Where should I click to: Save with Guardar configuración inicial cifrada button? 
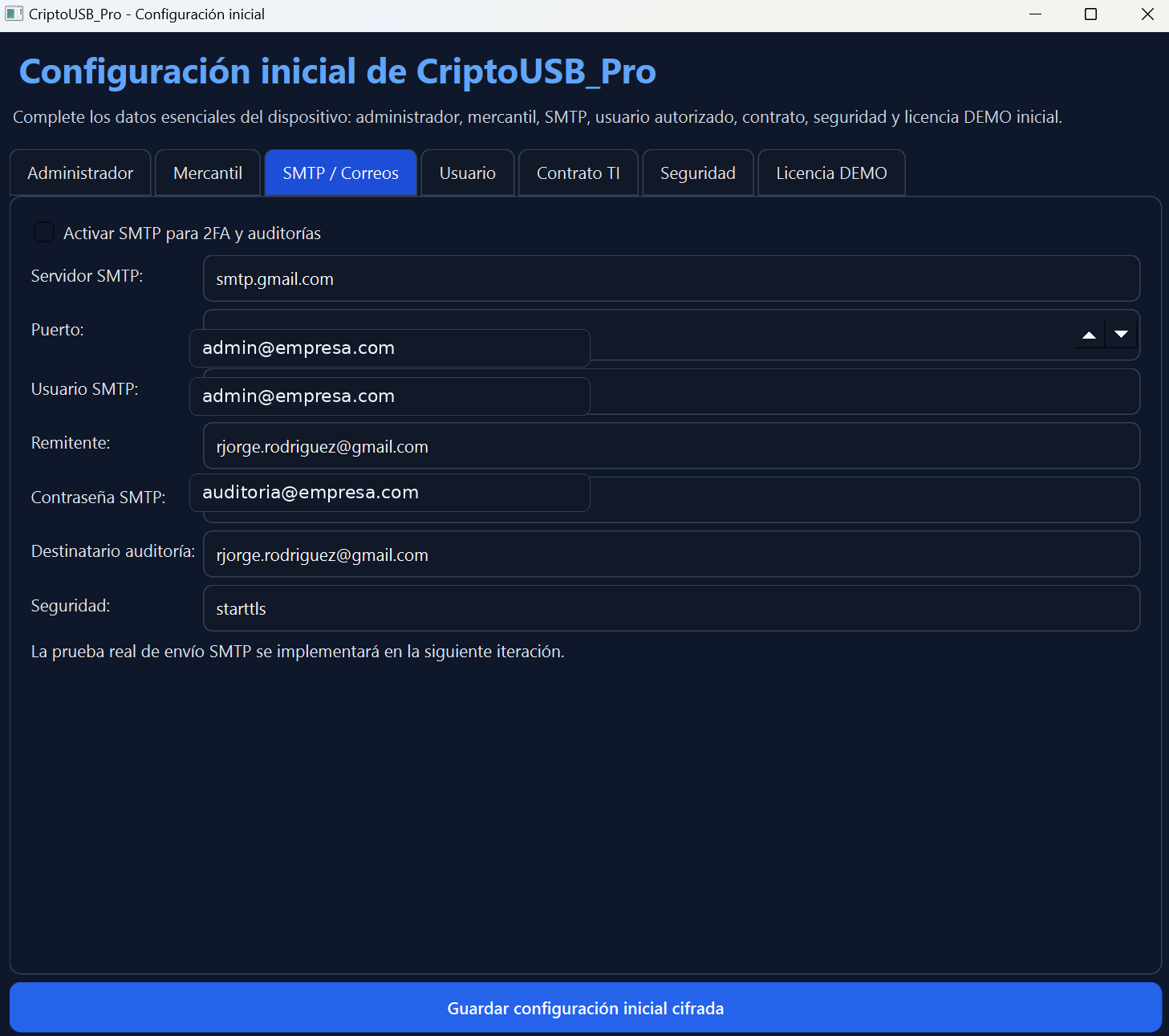click(586, 1008)
